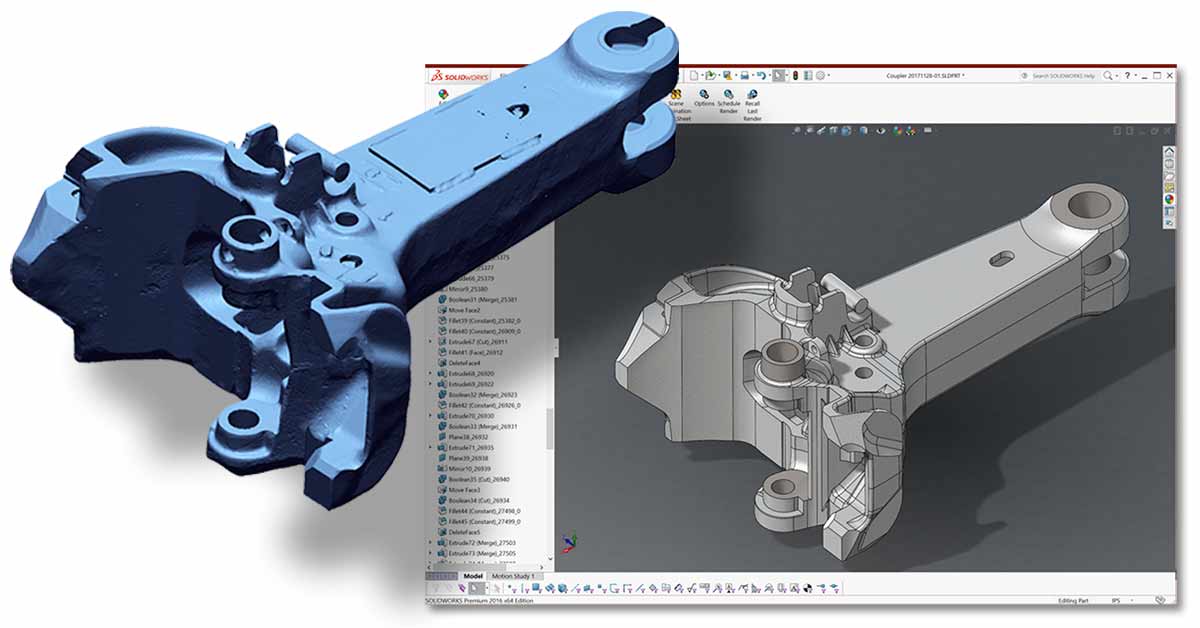
Task: Click the Options render tool icon
Action: click(x=704, y=94)
